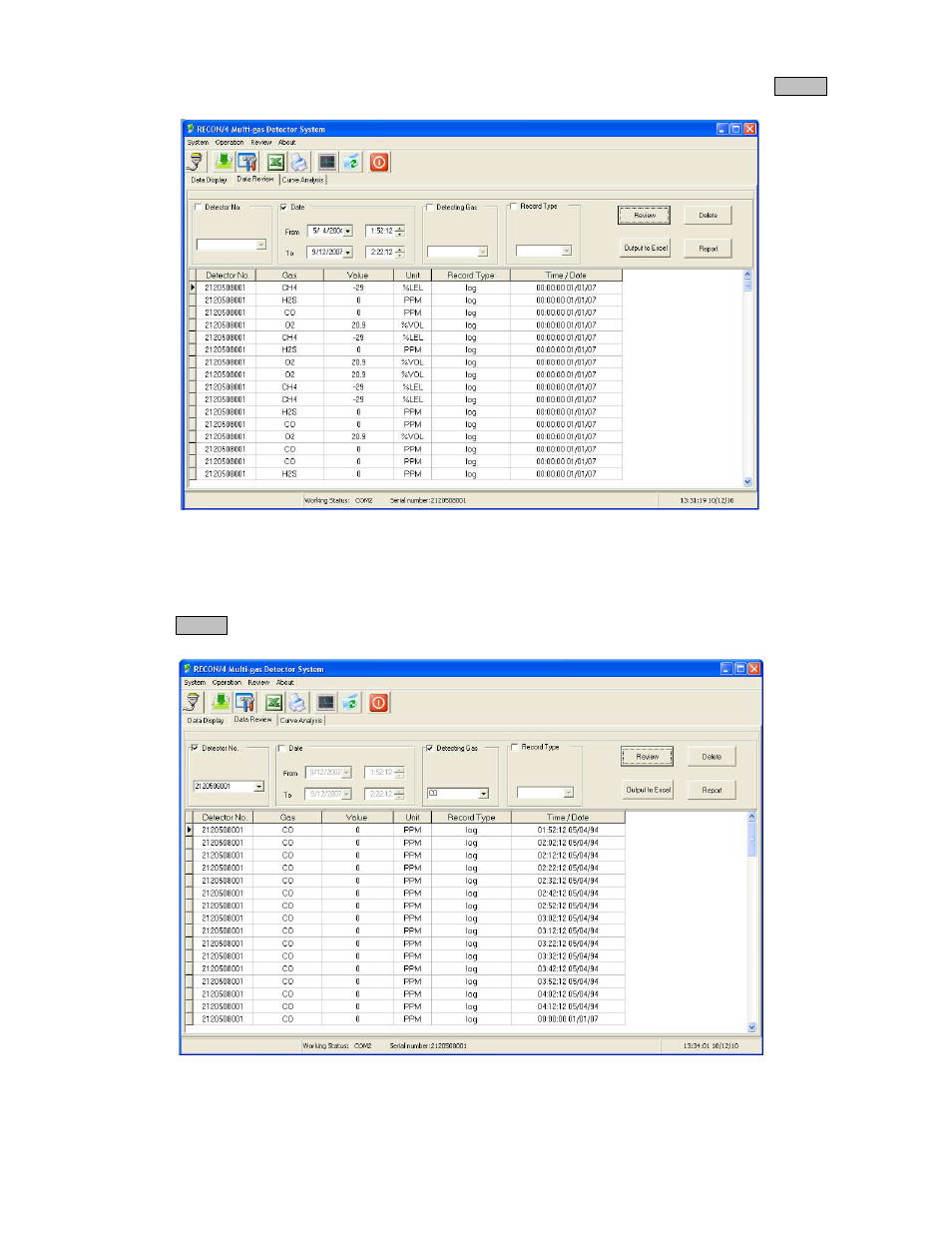The height and width of the screenshot is (1233, 952).
Task: Uncheck the Date checkbox in the Date-filtered window
Action: (x=284, y=208)
